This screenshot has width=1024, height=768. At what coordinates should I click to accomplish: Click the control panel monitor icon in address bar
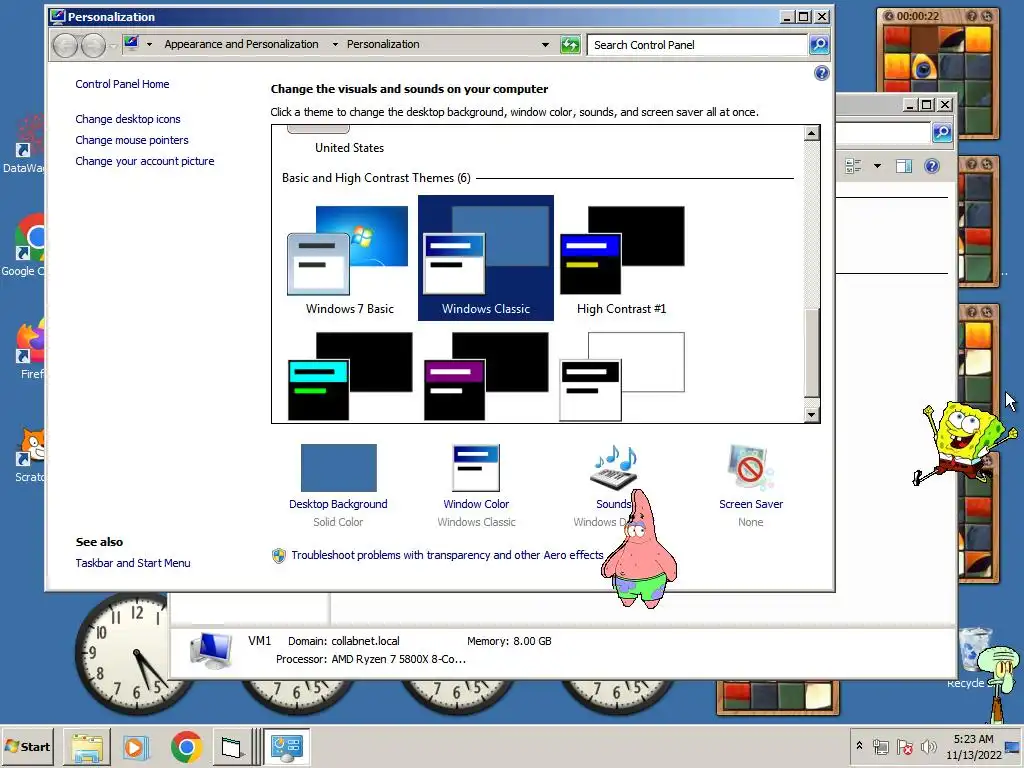131,44
